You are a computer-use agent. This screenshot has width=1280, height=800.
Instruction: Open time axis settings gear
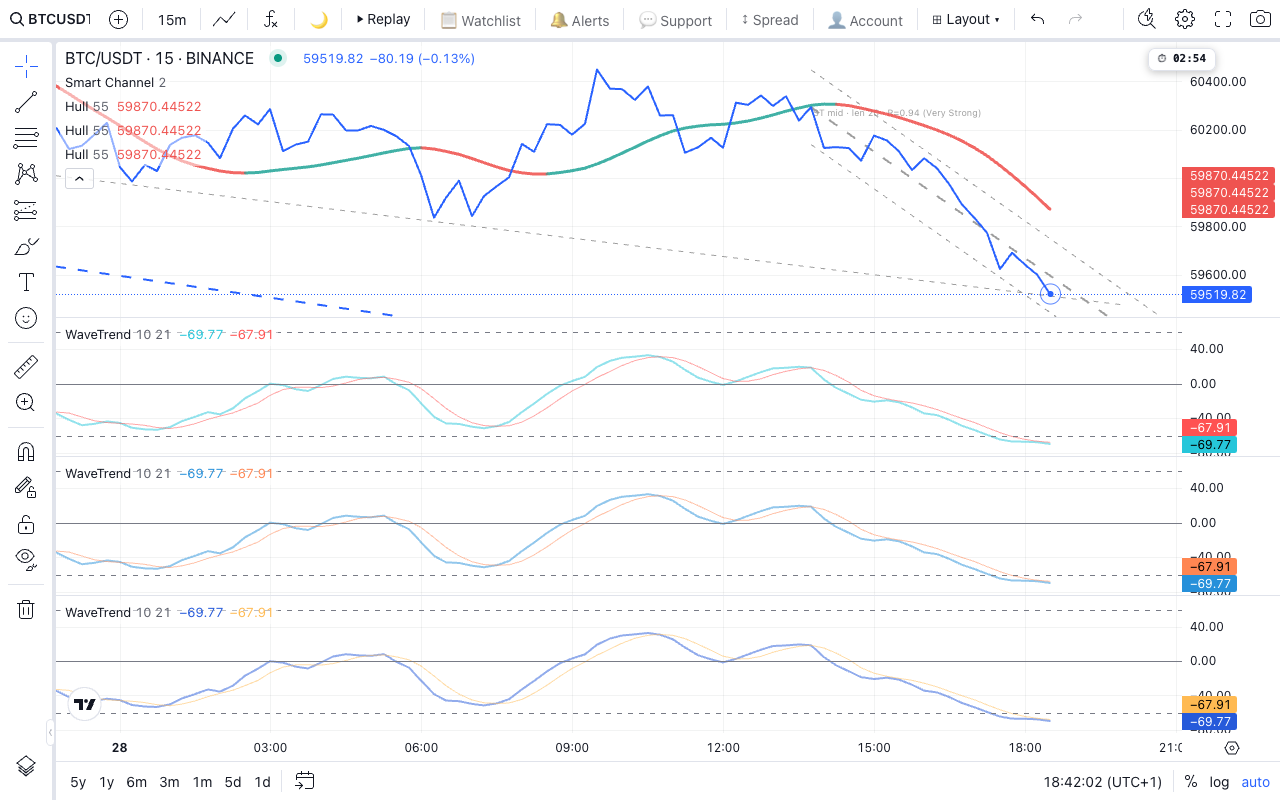(1232, 748)
